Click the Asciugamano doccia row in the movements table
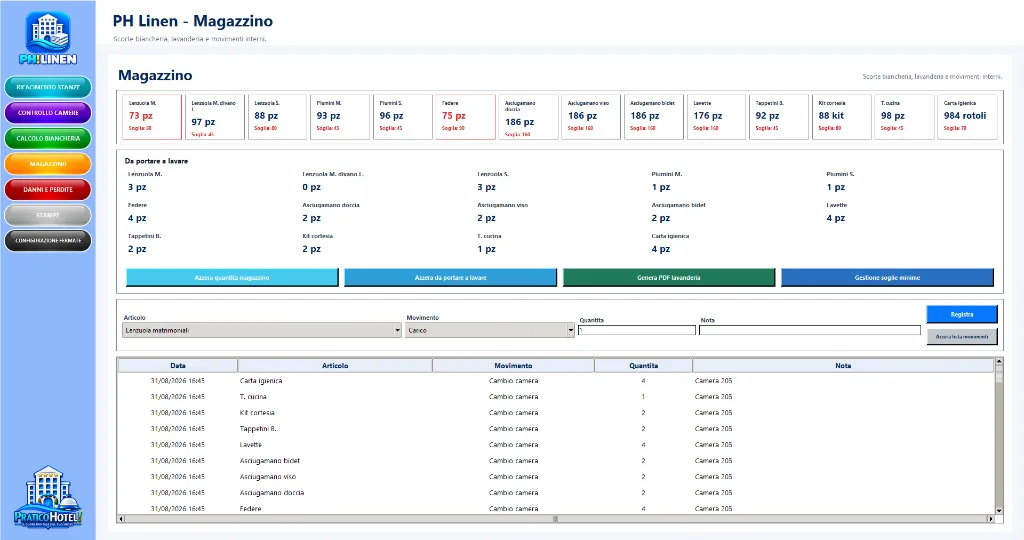This screenshot has width=1024, height=540. (556, 493)
